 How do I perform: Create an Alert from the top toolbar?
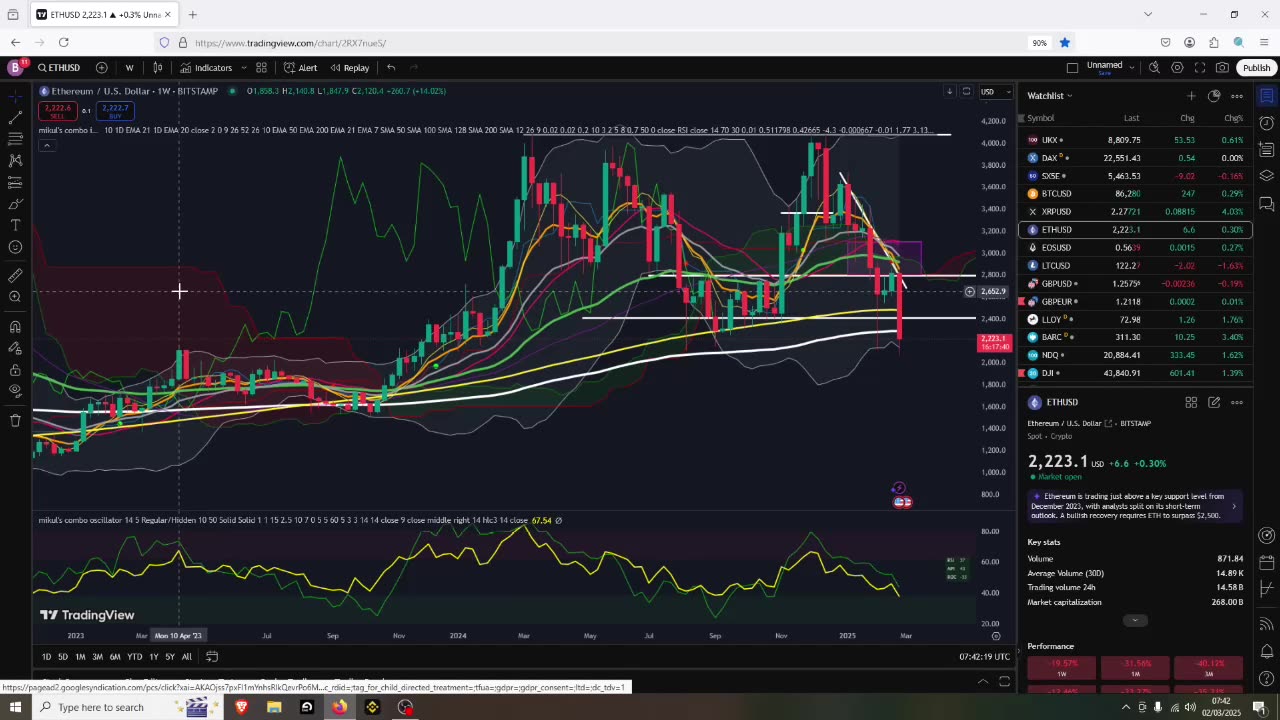click(x=300, y=68)
